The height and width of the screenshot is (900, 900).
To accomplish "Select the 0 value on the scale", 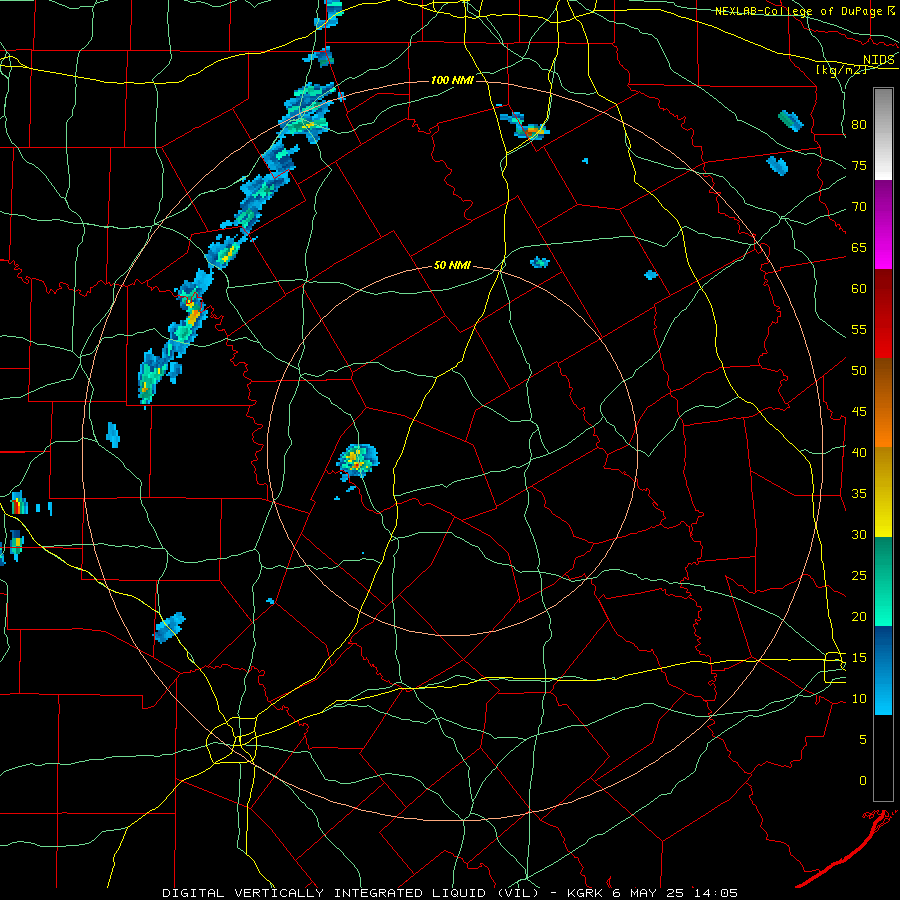I will coord(862,781).
